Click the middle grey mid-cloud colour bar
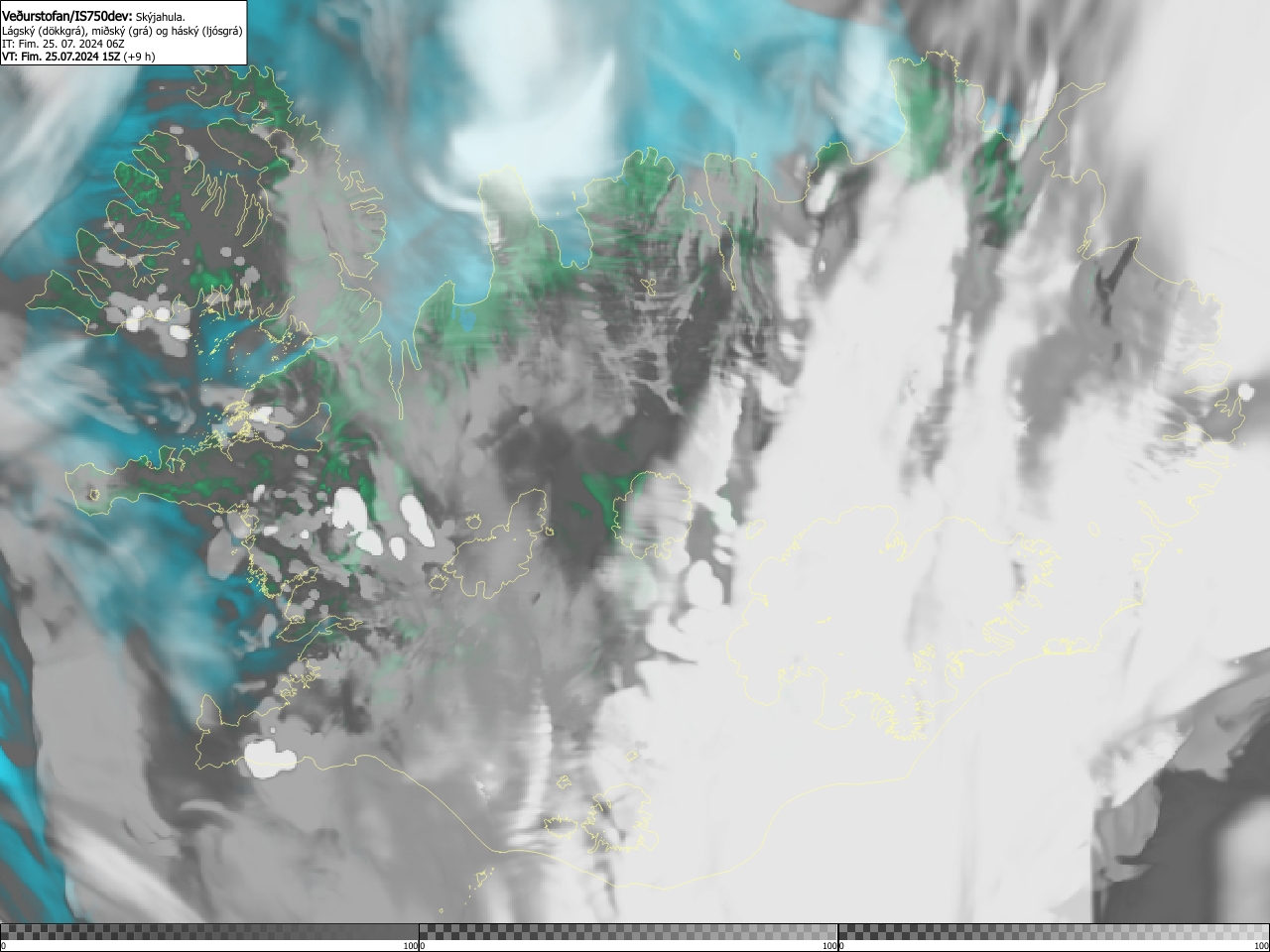Image resolution: width=1270 pixels, height=952 pixels. pos(628,931)
